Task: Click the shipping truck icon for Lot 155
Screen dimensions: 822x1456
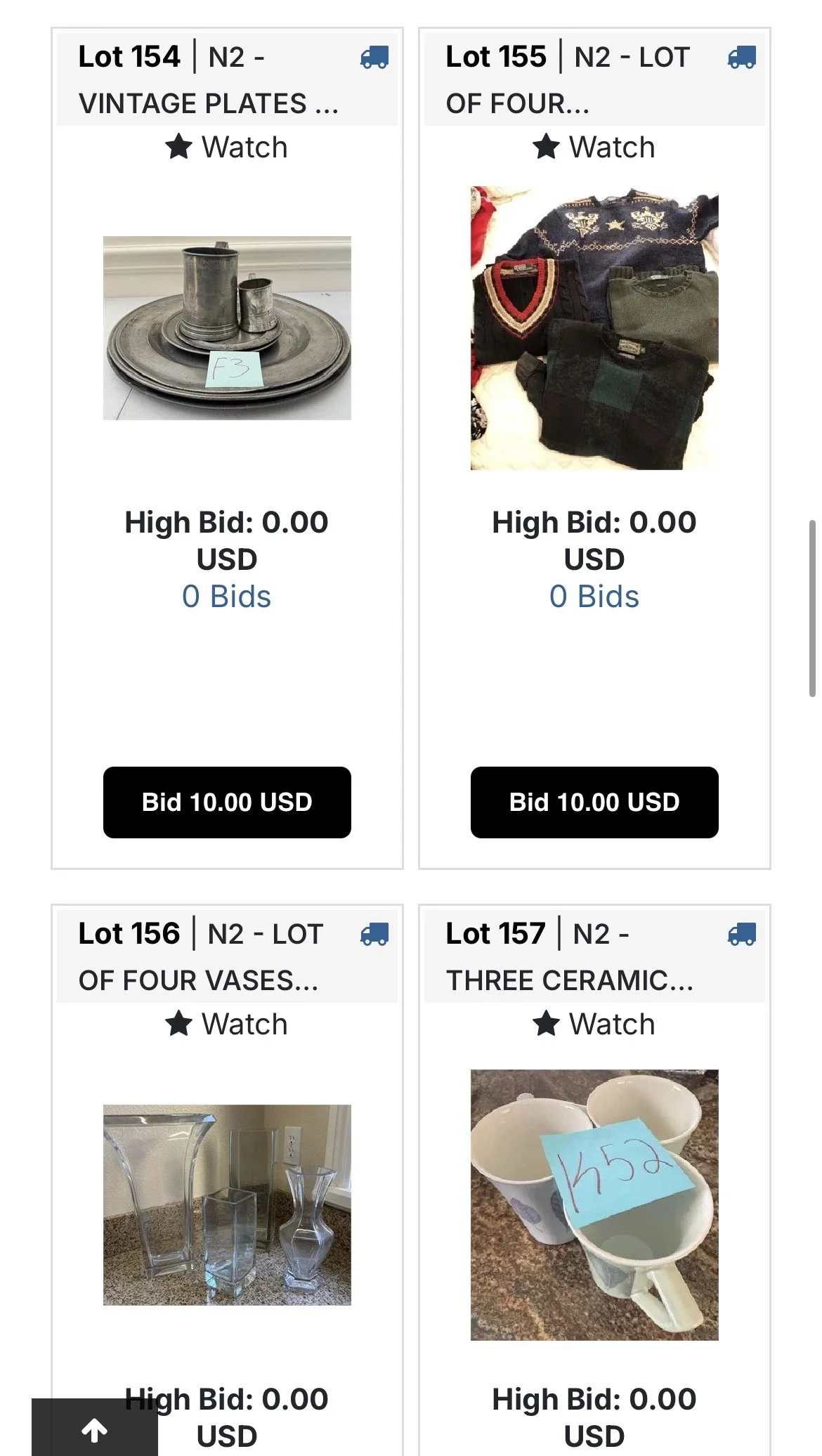Action: pyautogui.click(x=741, y=57)
